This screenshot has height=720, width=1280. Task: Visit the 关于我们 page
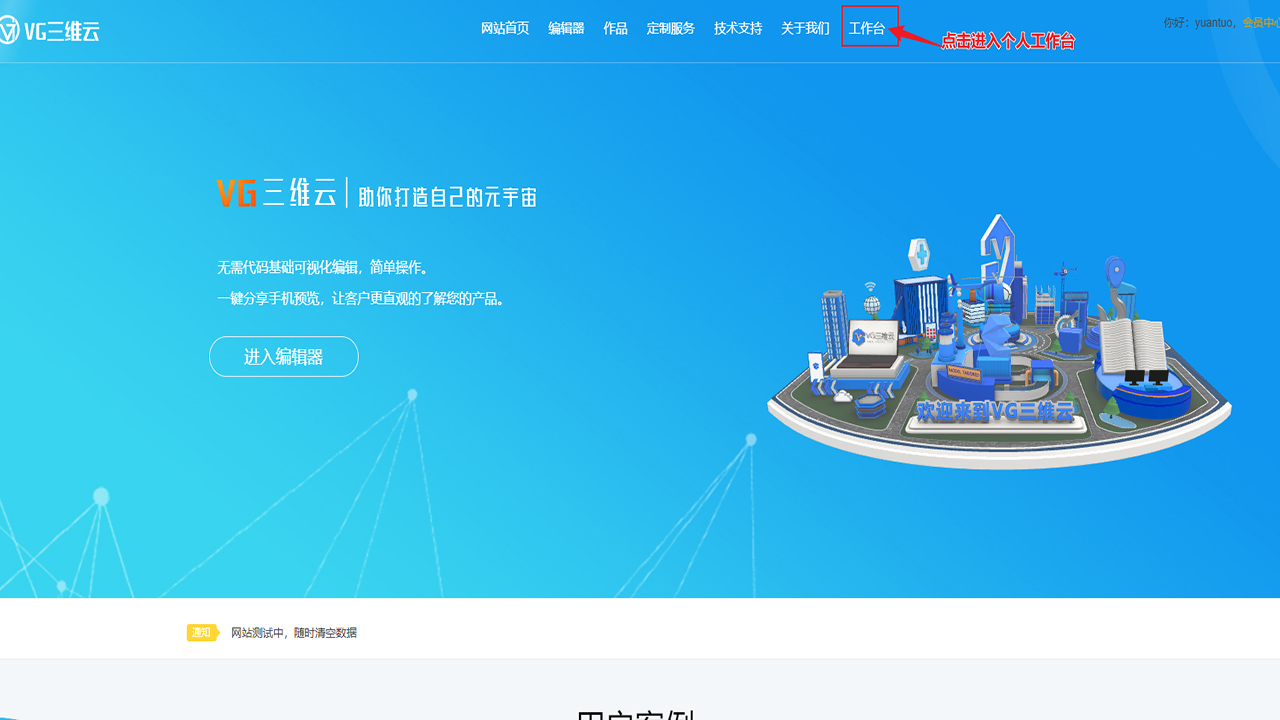point(805,29)
